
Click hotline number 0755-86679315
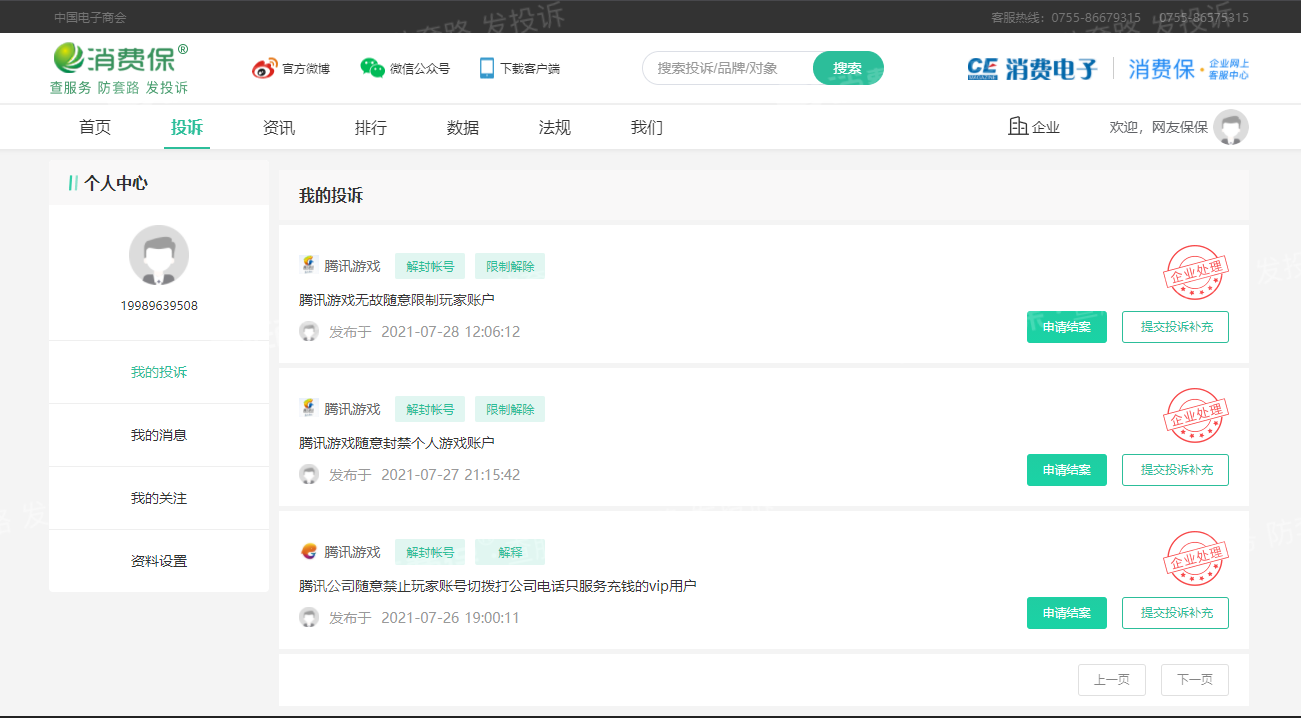coord(1095,18)
